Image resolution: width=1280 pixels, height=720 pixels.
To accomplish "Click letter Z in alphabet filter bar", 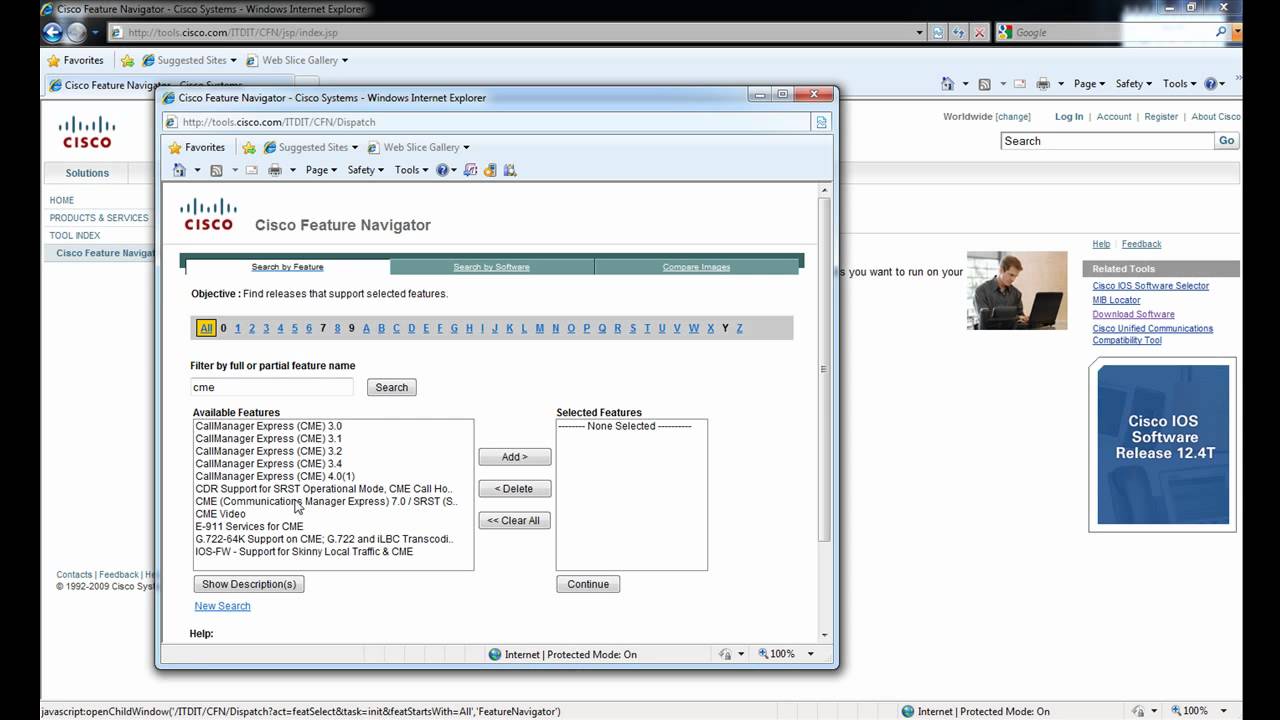I will [739, 328].
